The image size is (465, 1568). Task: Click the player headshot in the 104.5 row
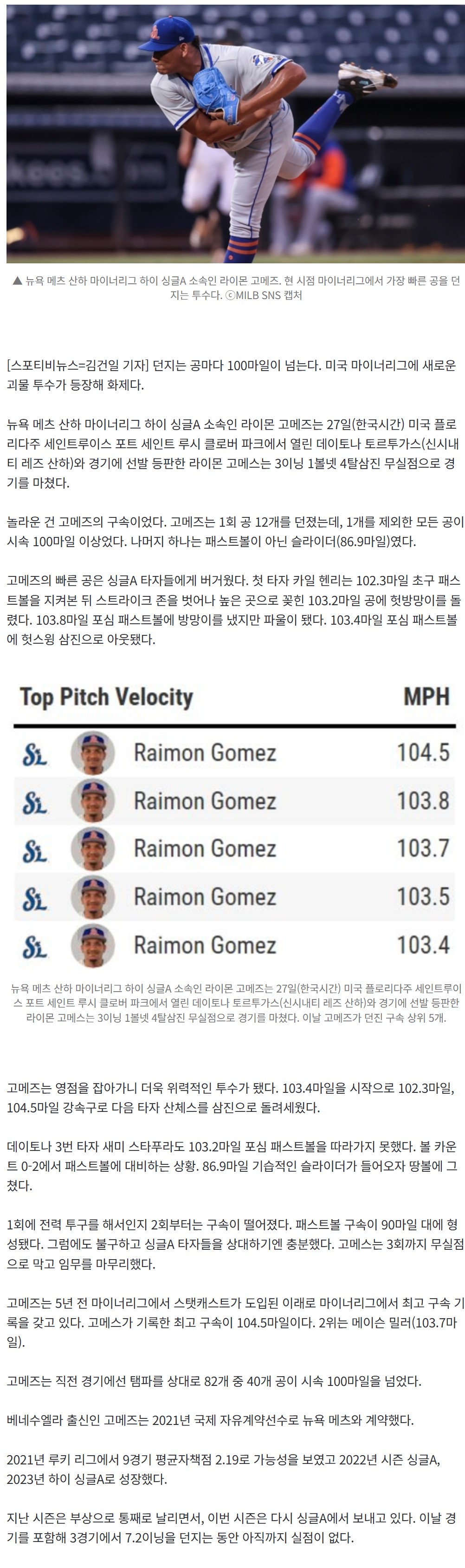93,753
